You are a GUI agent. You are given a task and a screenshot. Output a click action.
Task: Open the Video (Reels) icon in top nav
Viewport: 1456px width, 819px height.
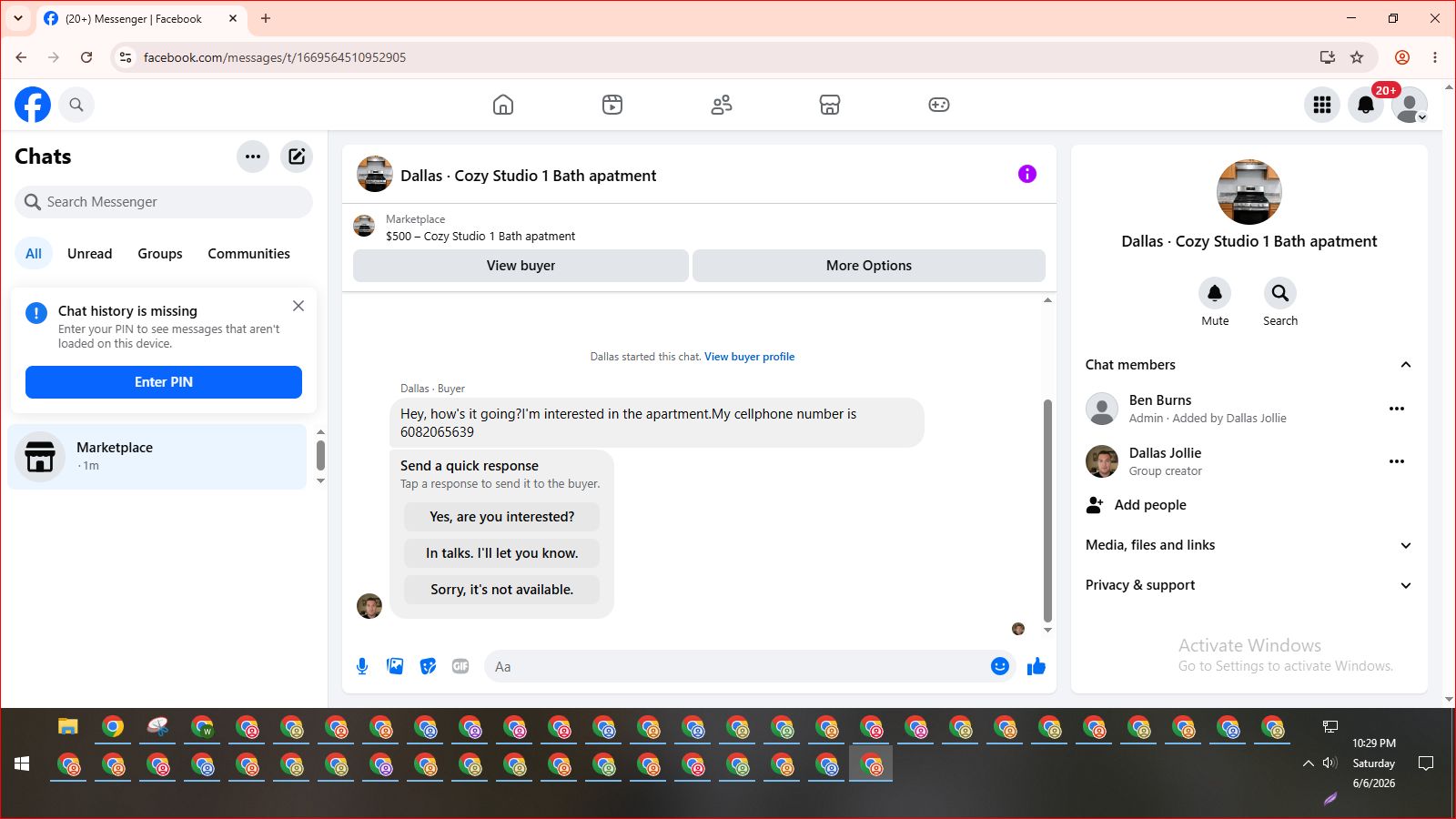(612, 105)
